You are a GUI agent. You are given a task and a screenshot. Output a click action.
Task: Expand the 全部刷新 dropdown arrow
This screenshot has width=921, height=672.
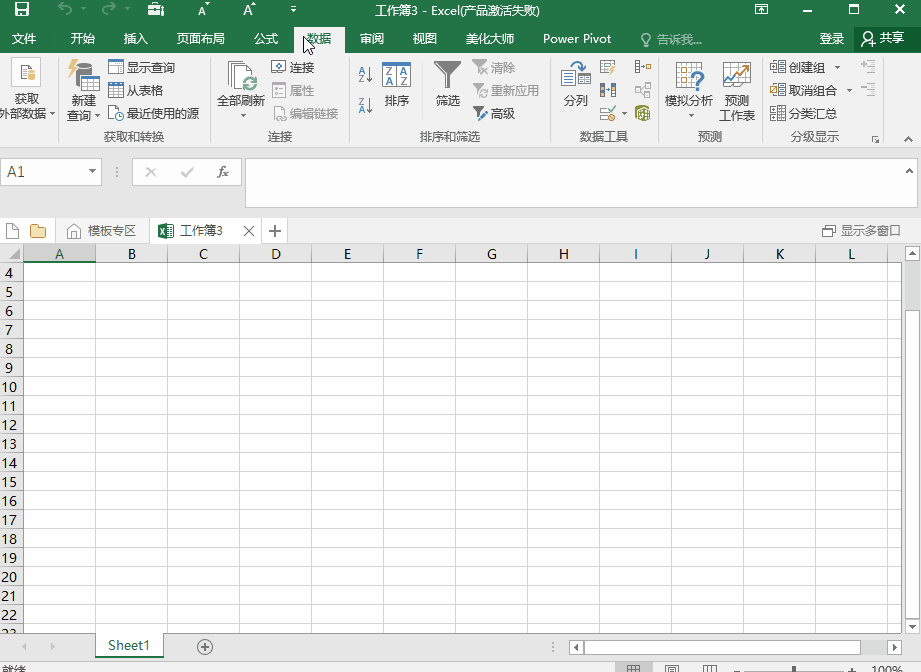[x=243, y=116]
